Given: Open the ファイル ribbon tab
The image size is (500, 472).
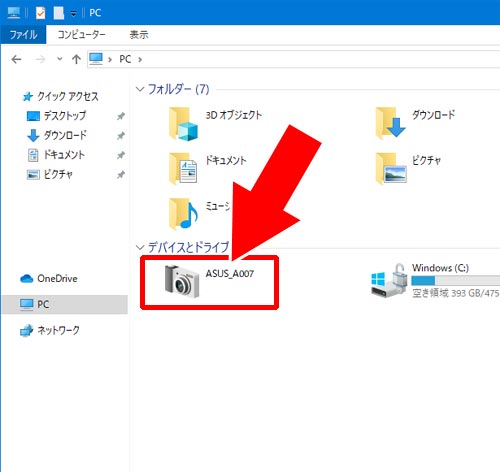Looking at the screenshot, I should click(x=23, y=34).
